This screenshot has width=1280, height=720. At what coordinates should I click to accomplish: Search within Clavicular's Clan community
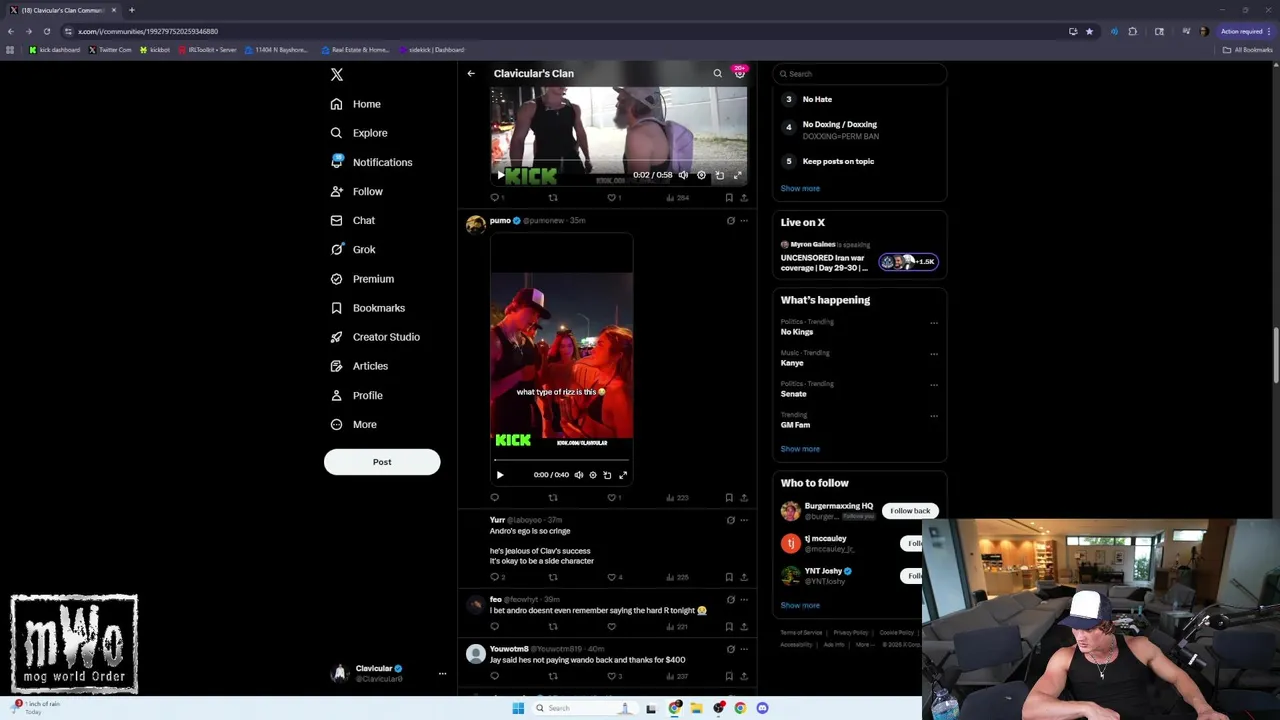(x=717, y=73)
